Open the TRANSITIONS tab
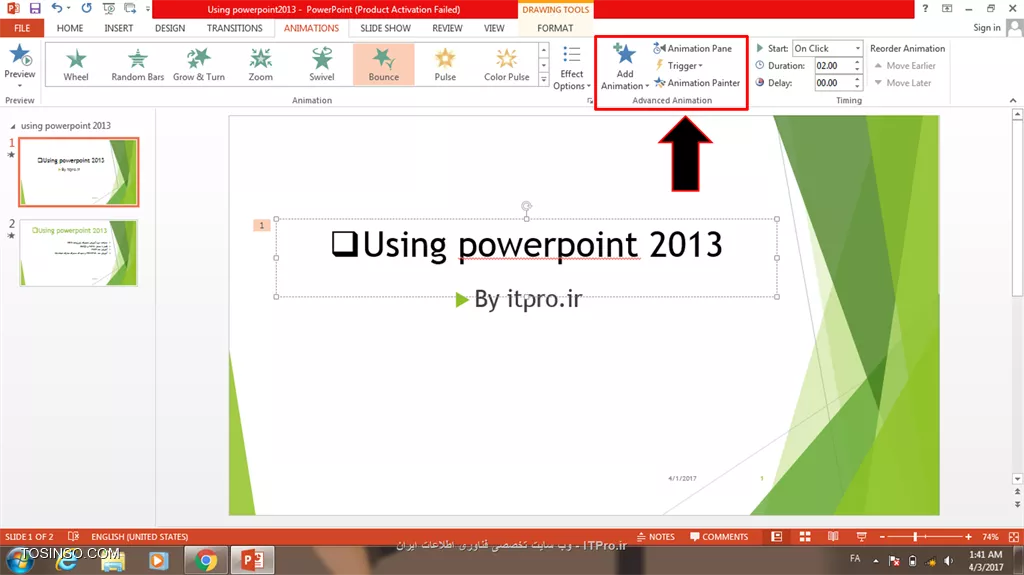Viewport: 1024px width, 575px height. [234, 28]
